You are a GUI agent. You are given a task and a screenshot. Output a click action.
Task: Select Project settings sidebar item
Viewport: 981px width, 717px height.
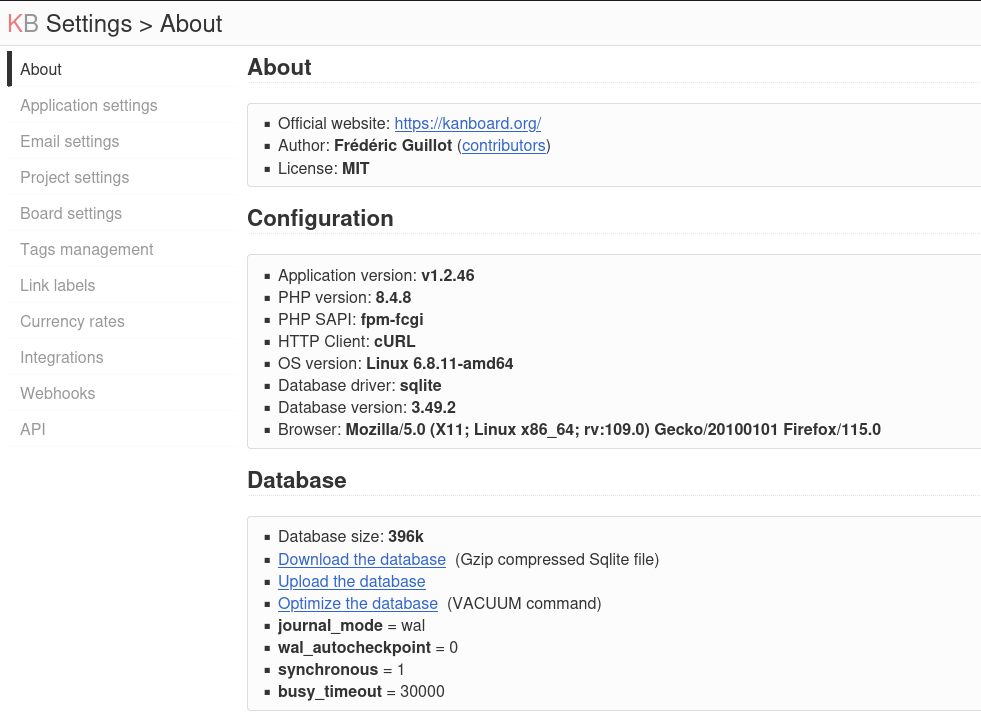[x=74, y=178]
